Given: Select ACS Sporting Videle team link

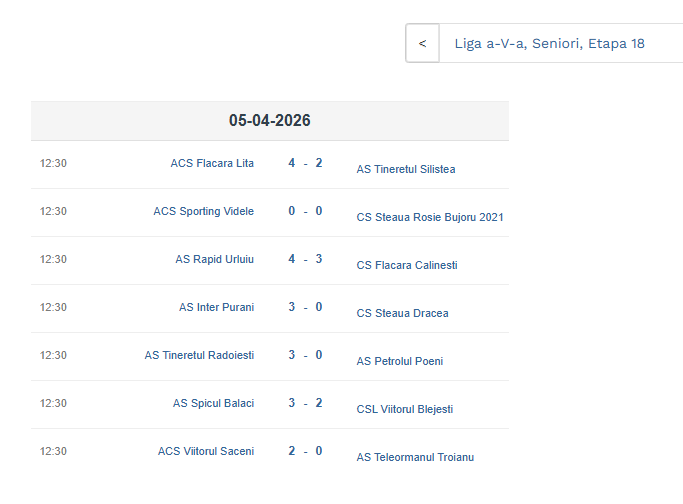Looking at the screenshot, I should [x=203, y=211].
